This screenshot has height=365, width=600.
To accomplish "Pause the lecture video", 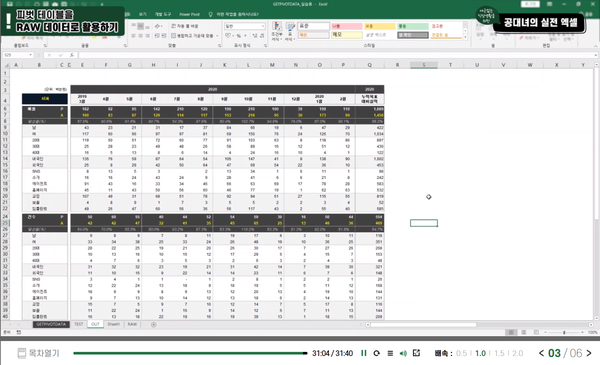I will [x=364, y=353].
